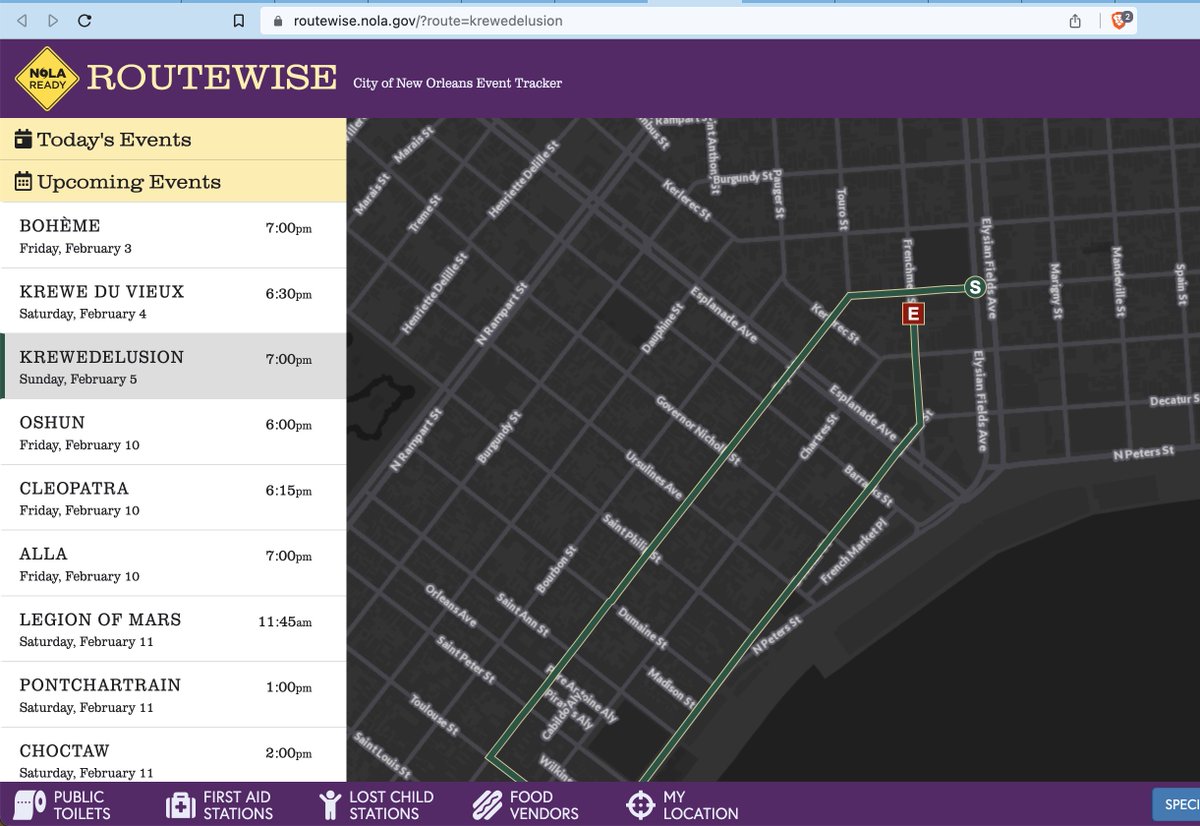Screen dimensions: 1200x826
Task: Click the padlock site security icon
Action: pyautogui.click(x=279, y=20)
